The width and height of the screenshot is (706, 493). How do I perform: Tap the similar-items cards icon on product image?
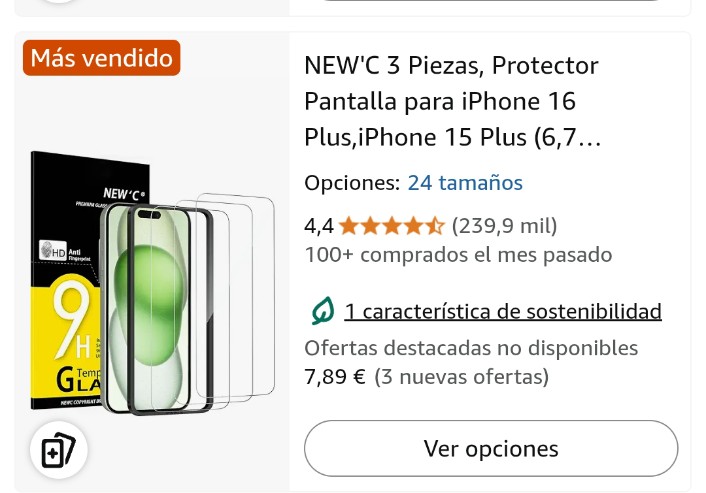point(58,450)
